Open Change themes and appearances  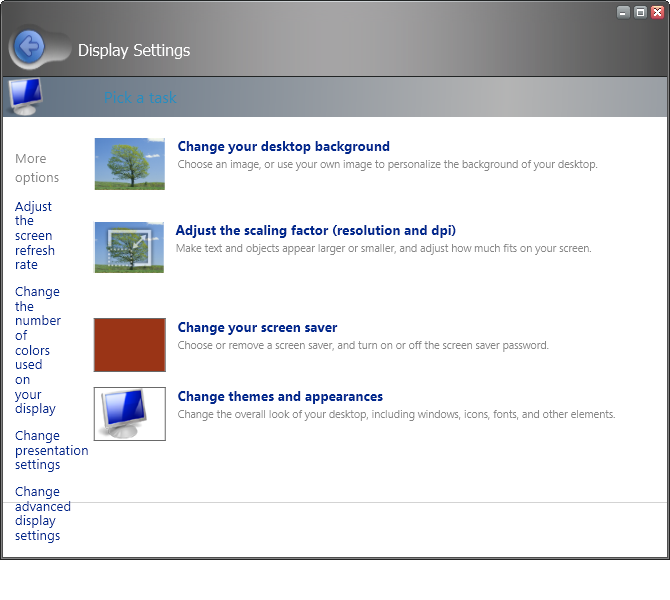coord(280,397)
